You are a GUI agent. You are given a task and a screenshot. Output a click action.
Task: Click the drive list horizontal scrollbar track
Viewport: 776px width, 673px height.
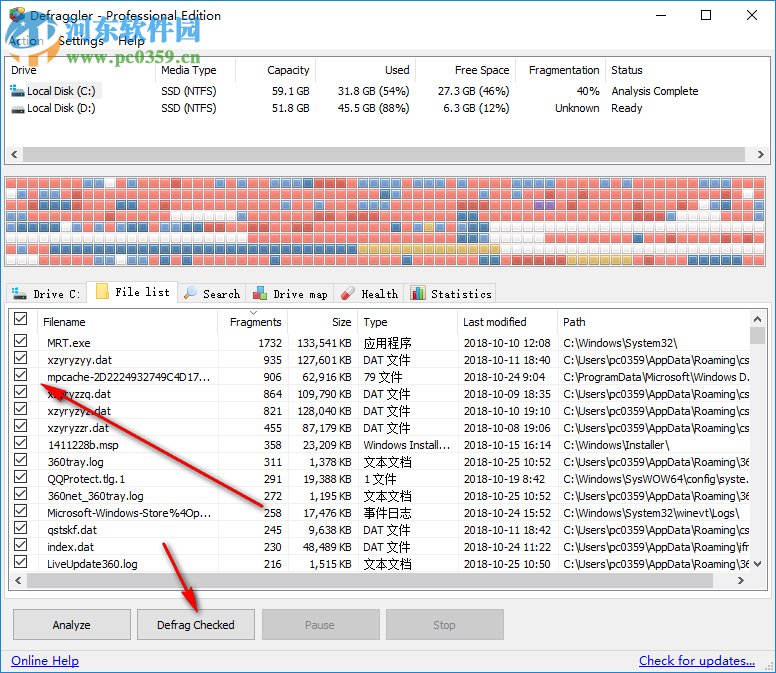click(x=384, y=154)
